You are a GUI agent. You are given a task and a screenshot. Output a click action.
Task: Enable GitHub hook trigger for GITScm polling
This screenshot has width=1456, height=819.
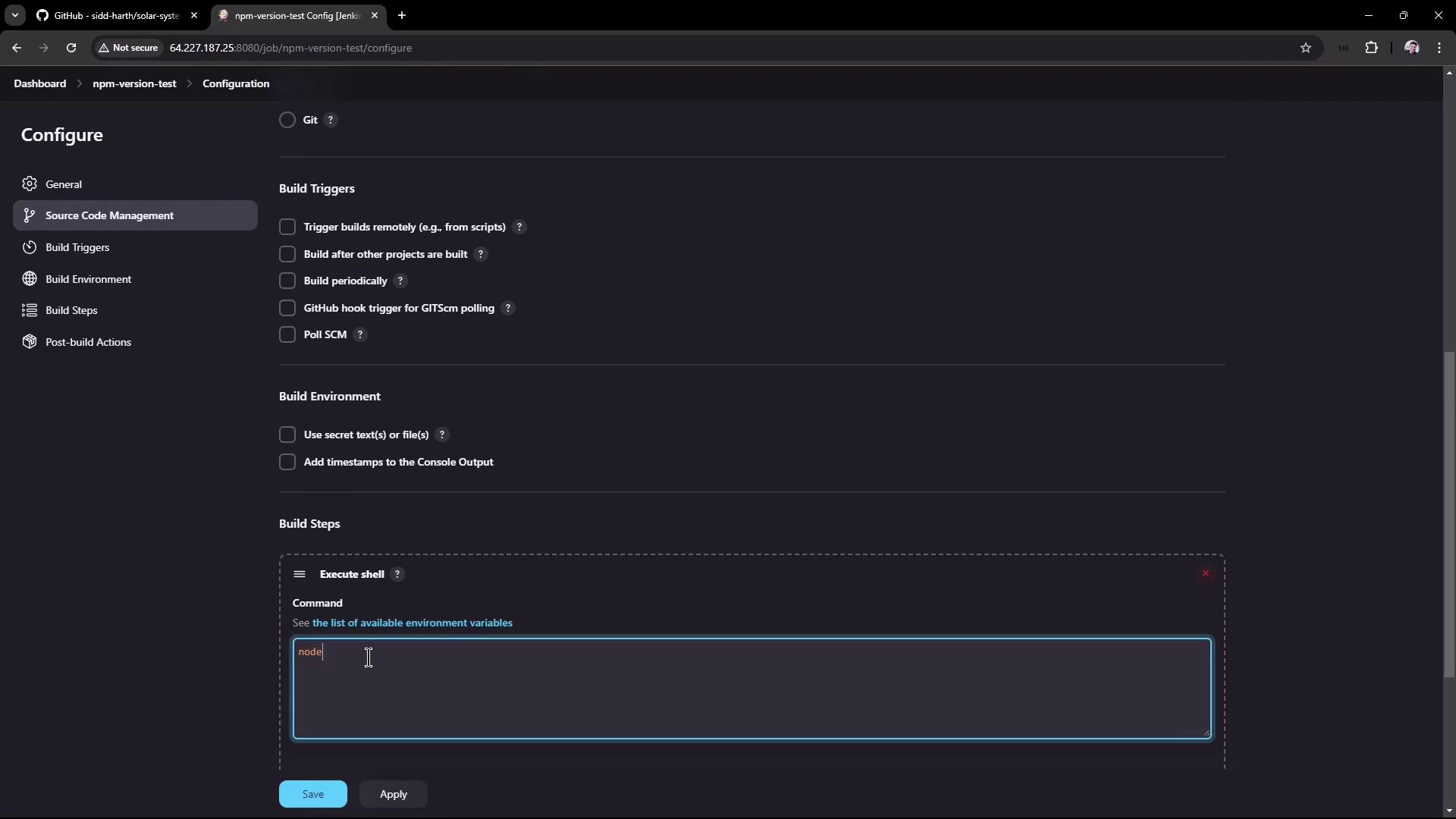point(287,308)
